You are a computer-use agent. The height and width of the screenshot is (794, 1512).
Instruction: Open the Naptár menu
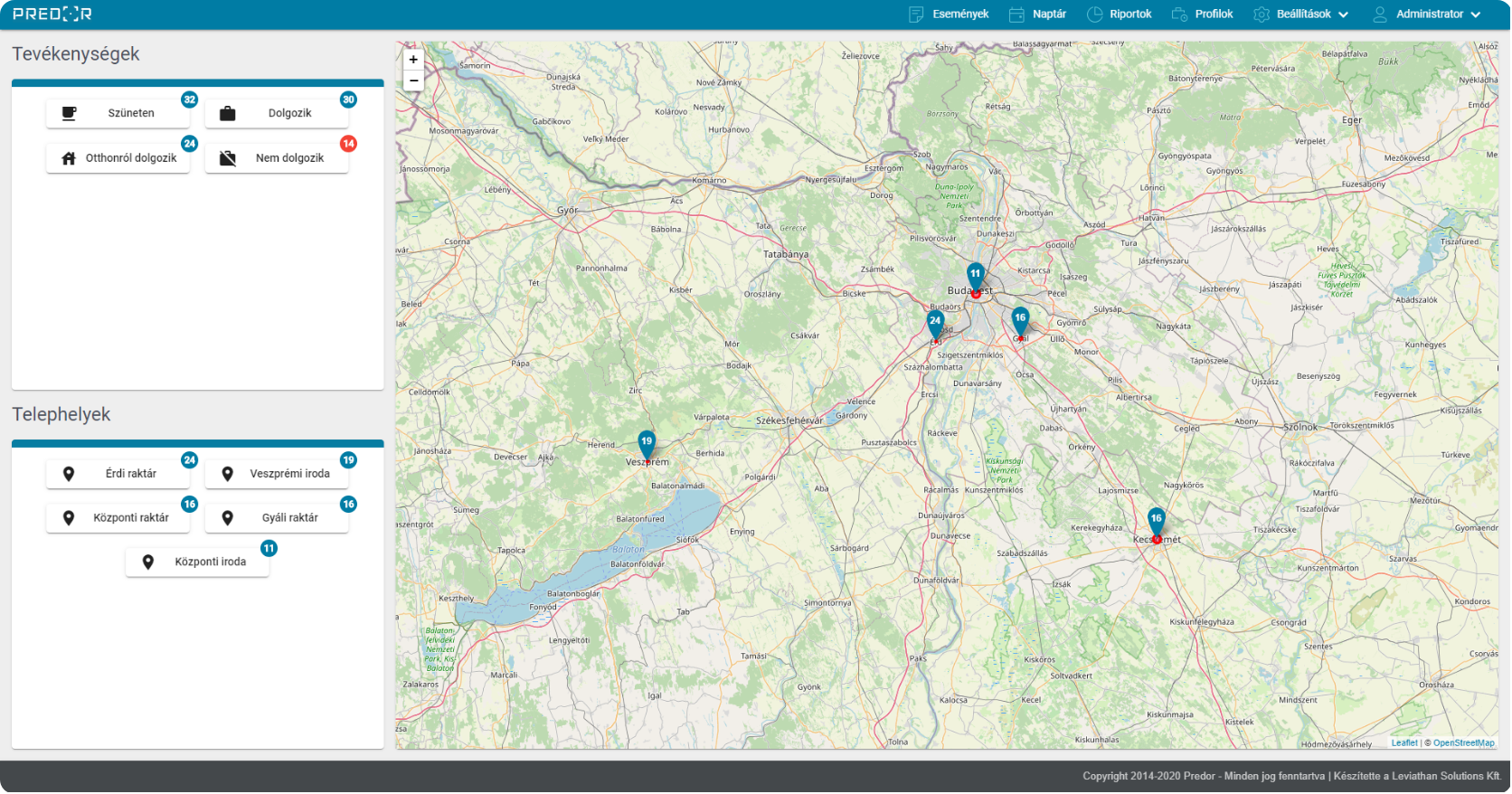1037,14
